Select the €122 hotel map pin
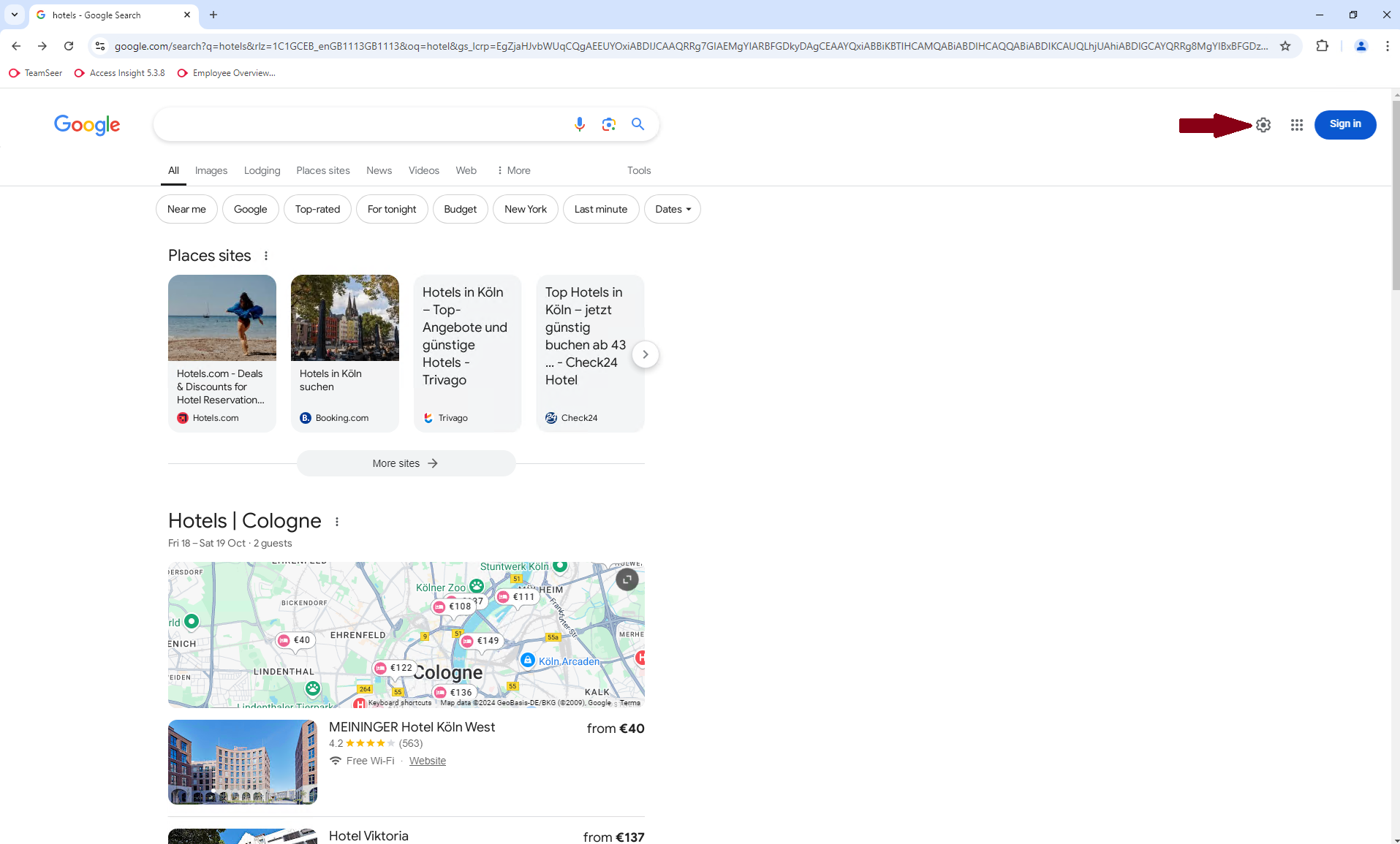 coord(394,668)
